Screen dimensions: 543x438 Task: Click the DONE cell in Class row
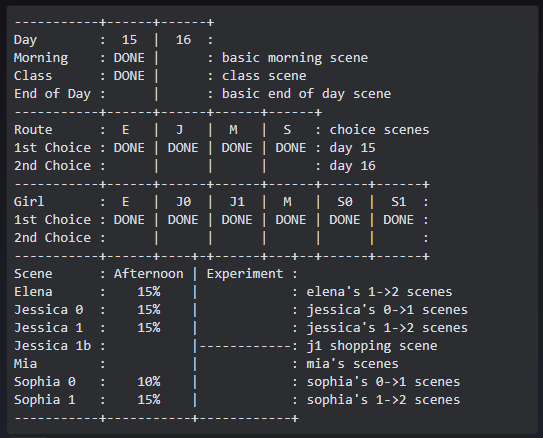point(129,76)
